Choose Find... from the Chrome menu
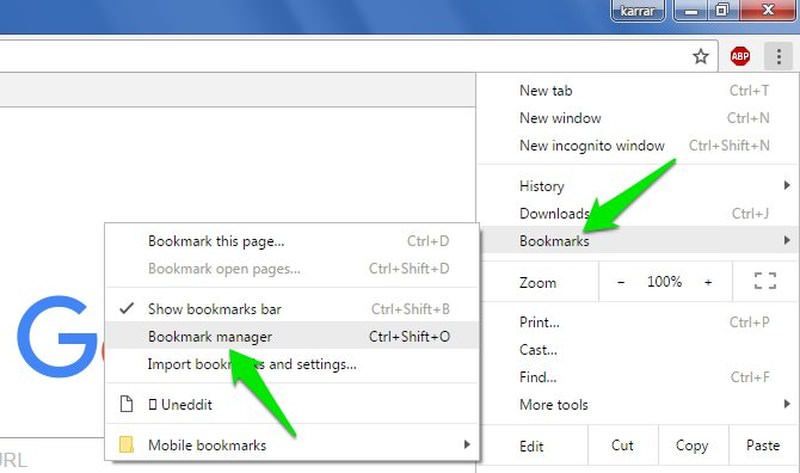This screenshot has height=473, width=800. [x=639, y=377]
